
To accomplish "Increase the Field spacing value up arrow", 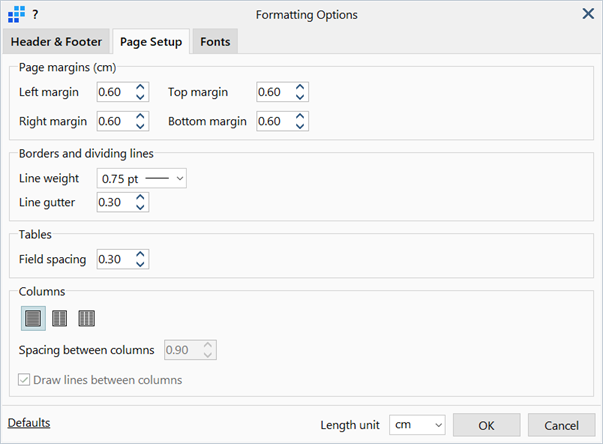I will pyautogui.click(x=140, y=254).
